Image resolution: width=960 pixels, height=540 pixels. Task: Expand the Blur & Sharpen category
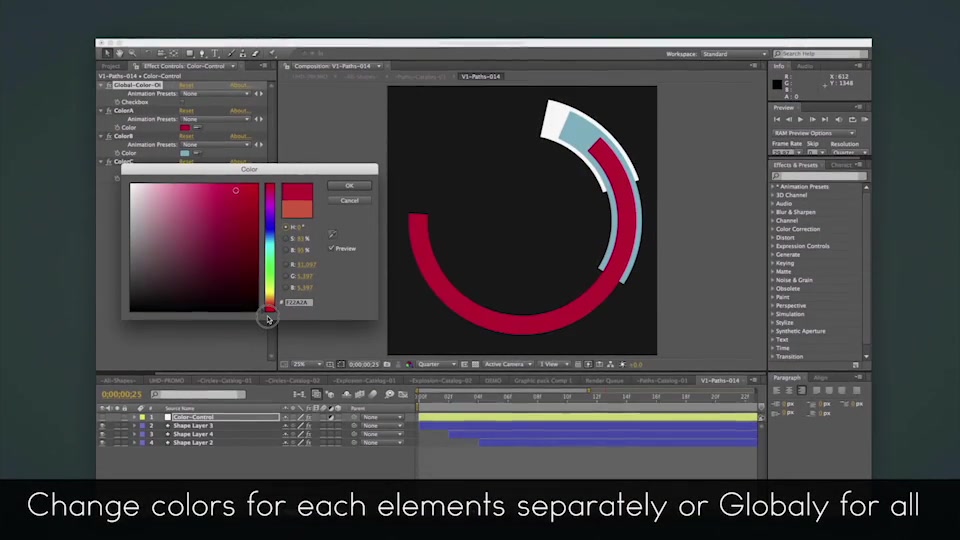point(773,212)
